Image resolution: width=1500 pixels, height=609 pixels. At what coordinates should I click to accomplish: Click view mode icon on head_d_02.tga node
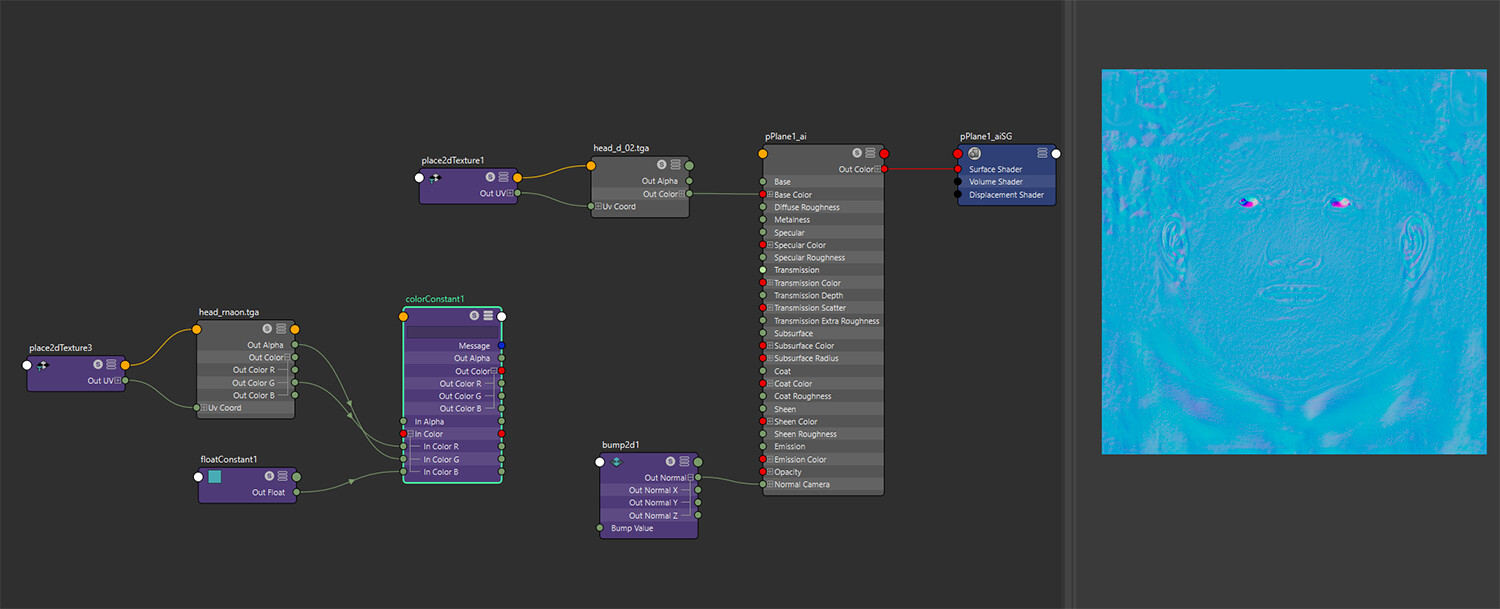pyautogui.click(x=676, y=165)
